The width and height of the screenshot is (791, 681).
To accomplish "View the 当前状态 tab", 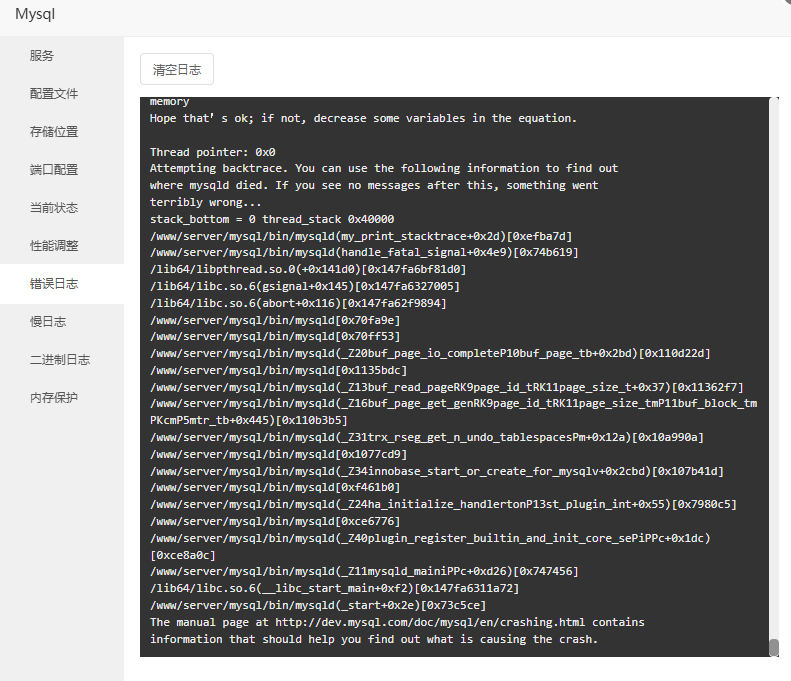I will [x=54, y=208].
